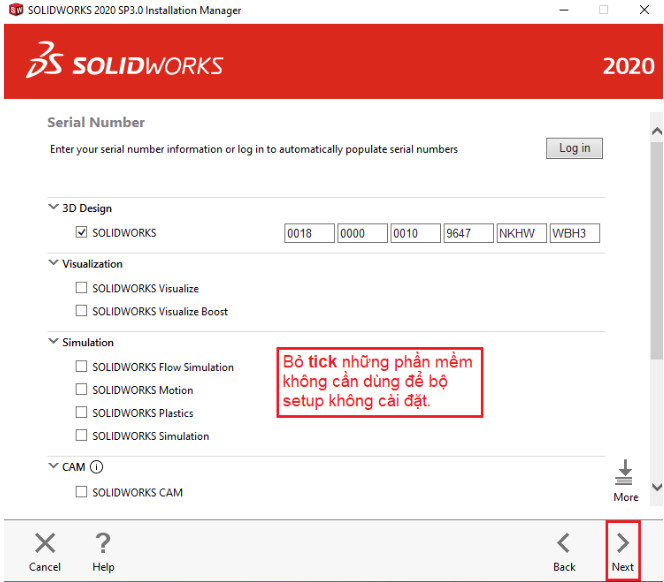Click the More download icon
This screenshot has width=664, height=582.
625,473
